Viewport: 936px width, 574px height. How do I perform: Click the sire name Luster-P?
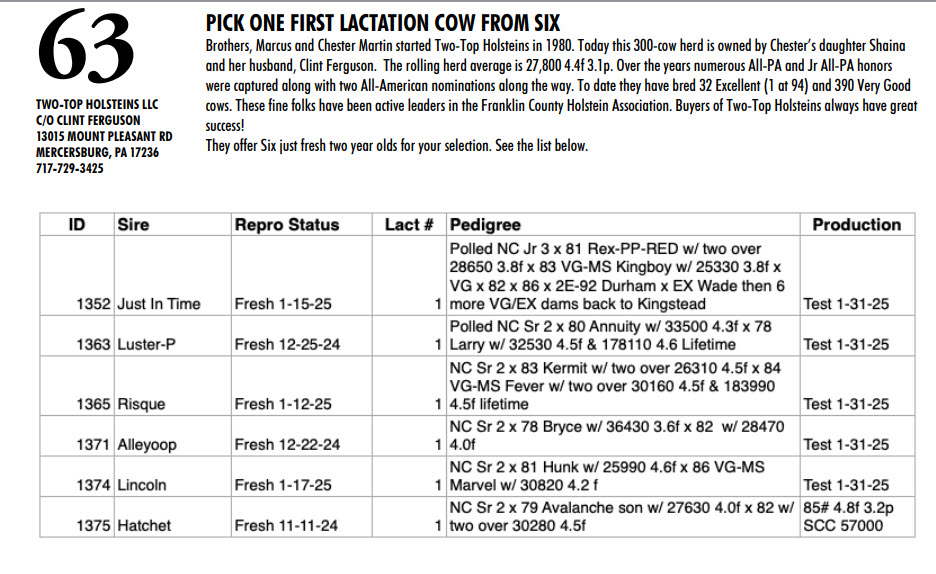point(147,344)
